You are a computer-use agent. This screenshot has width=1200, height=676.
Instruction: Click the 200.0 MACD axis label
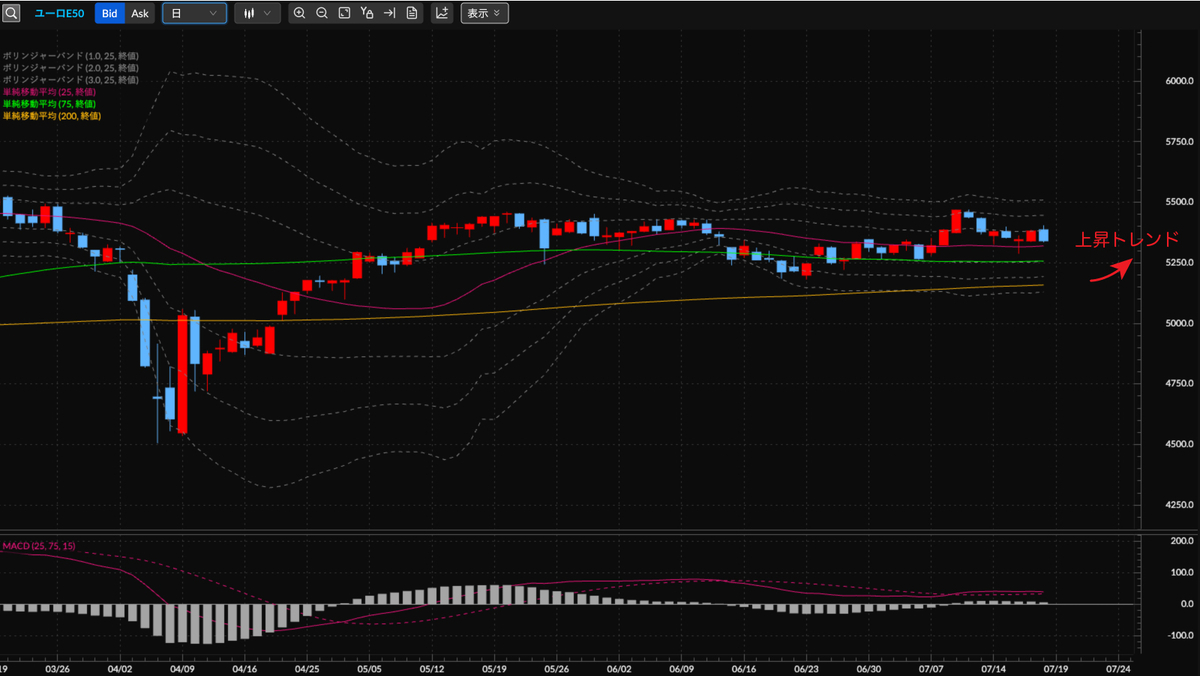coord(1181,541)
